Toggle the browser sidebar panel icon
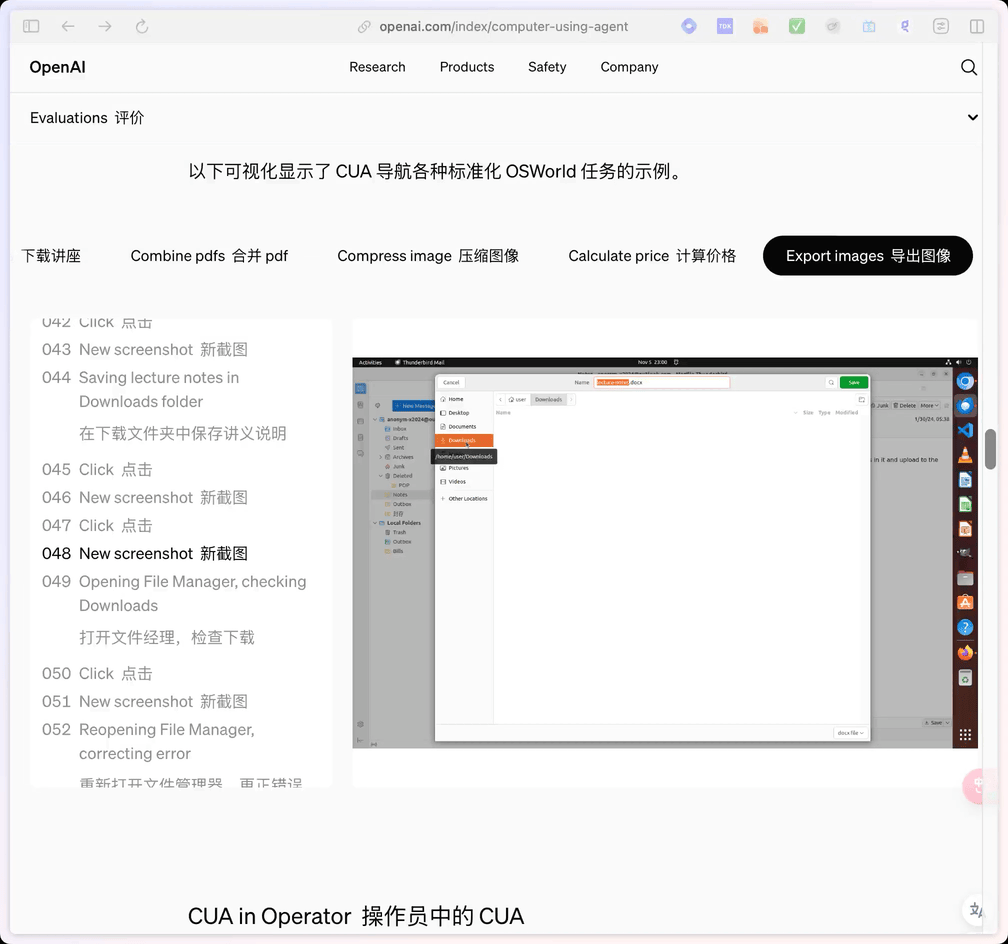This screenshot has width=1008, height=944. (31, 27)
